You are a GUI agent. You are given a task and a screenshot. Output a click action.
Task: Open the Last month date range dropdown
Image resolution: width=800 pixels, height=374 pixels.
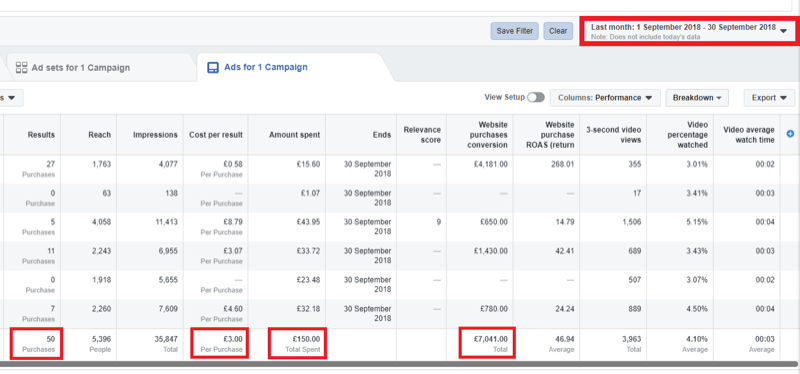689,31
